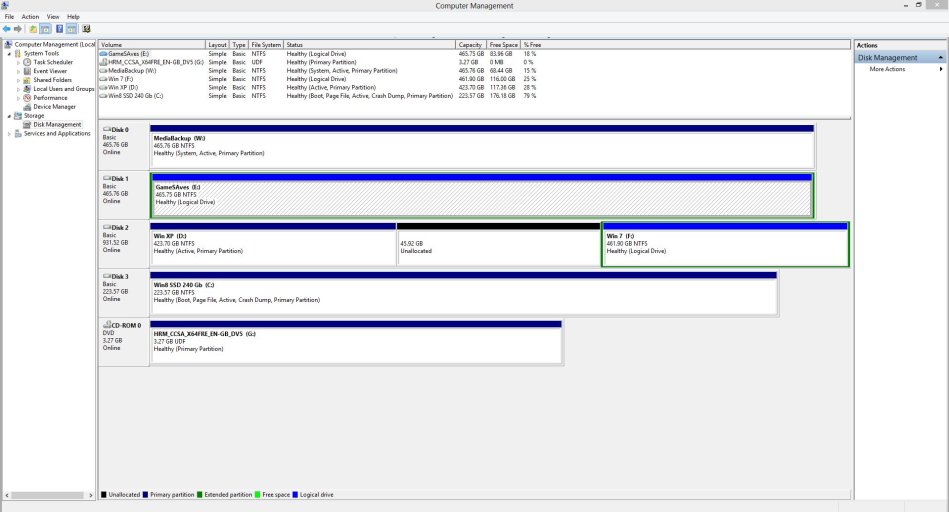
Task: Click the Win 7 (F:) drive icon in the volume list
Action: (103, 79)
